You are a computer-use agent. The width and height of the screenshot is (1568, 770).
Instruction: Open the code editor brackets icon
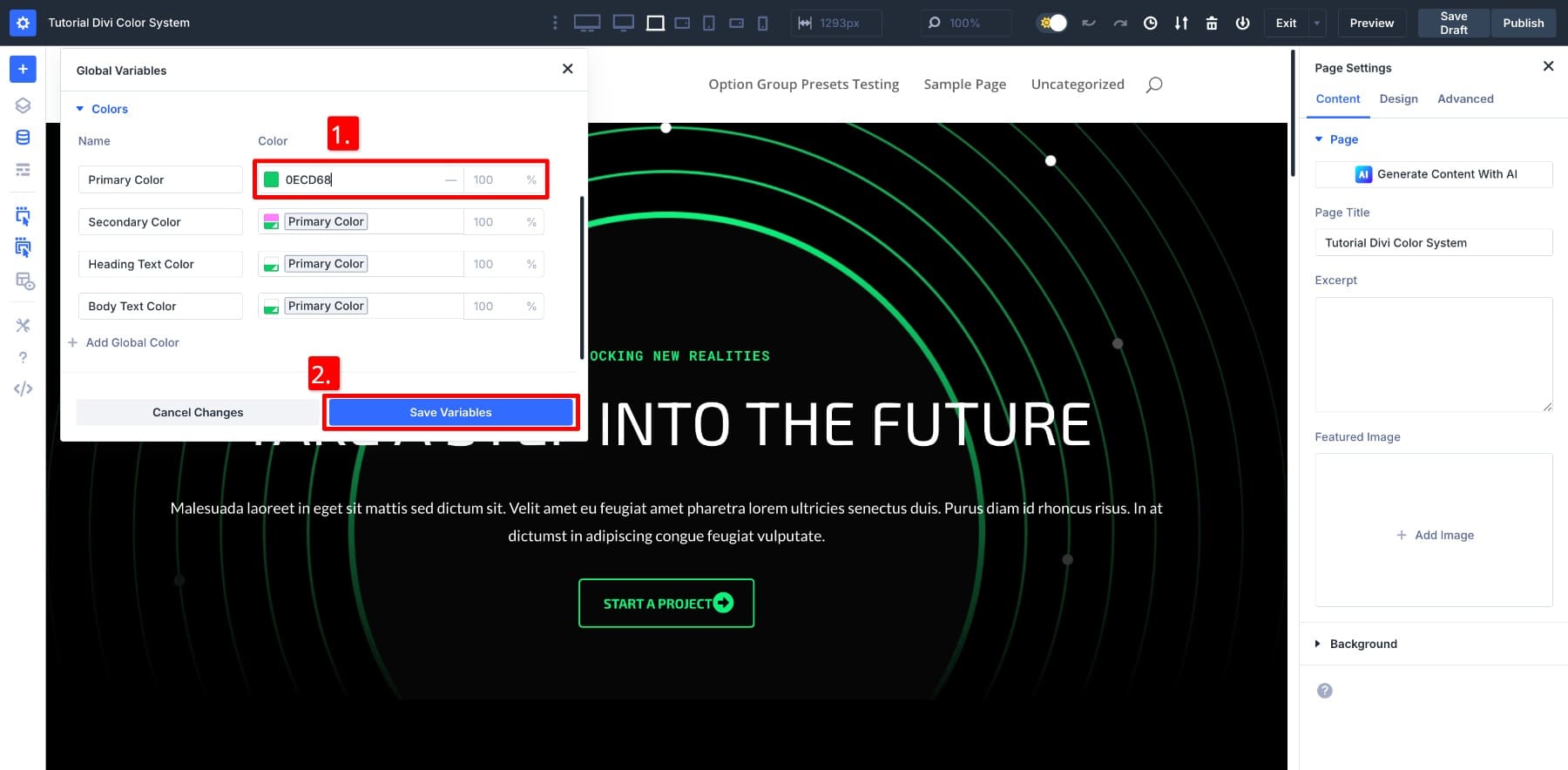[x=23, y=388]
